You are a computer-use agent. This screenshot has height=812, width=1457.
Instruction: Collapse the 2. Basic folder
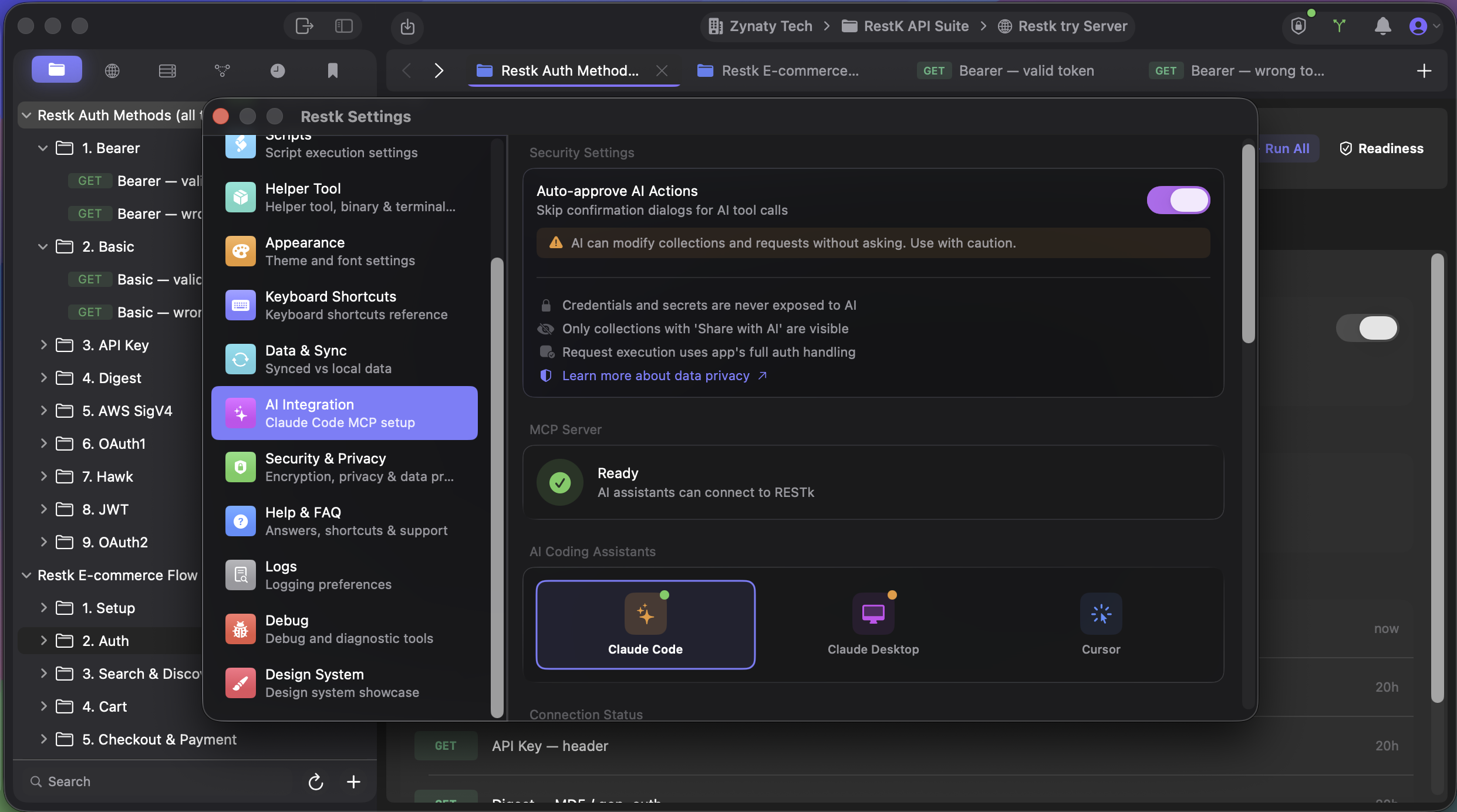[43, 246]
